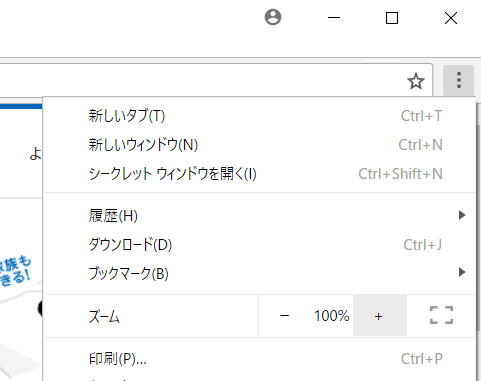Maximize the browser window
Screen dimensions: 481x381
tap(392, 18)
